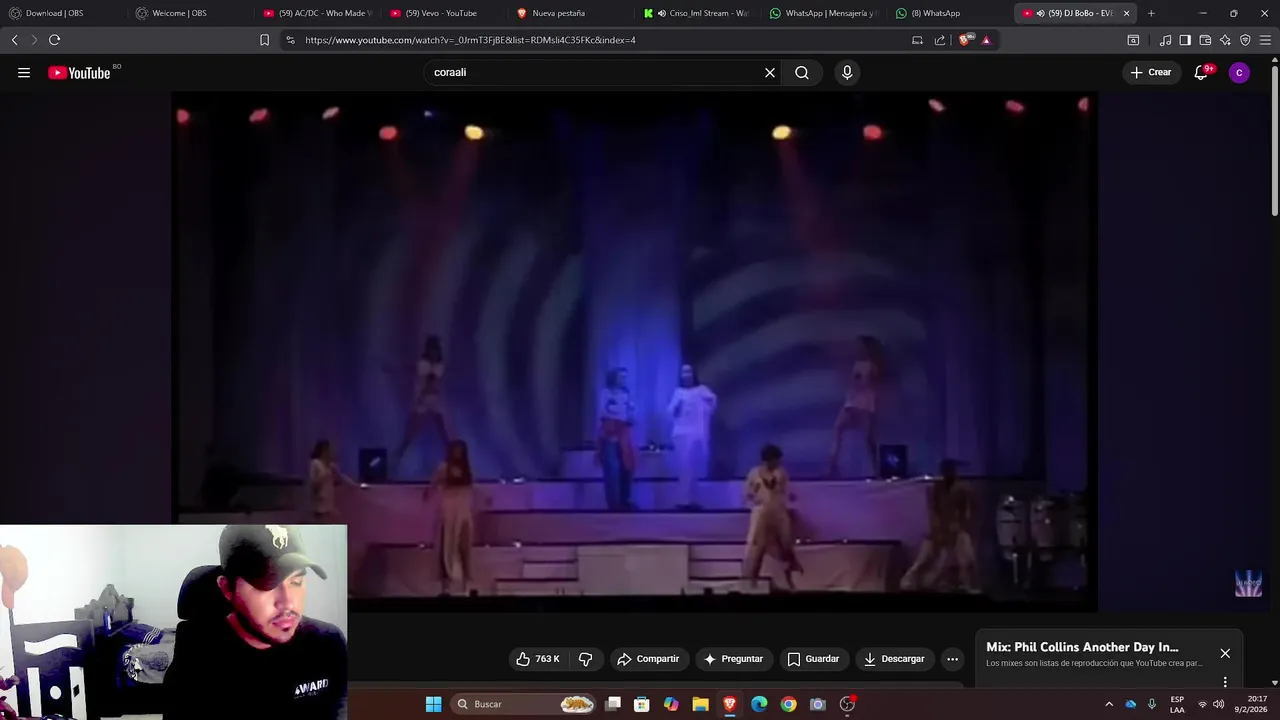This screenshot has height=720, width=1280.
Task: Click the browser address bar URL
Action: (470, 40)
